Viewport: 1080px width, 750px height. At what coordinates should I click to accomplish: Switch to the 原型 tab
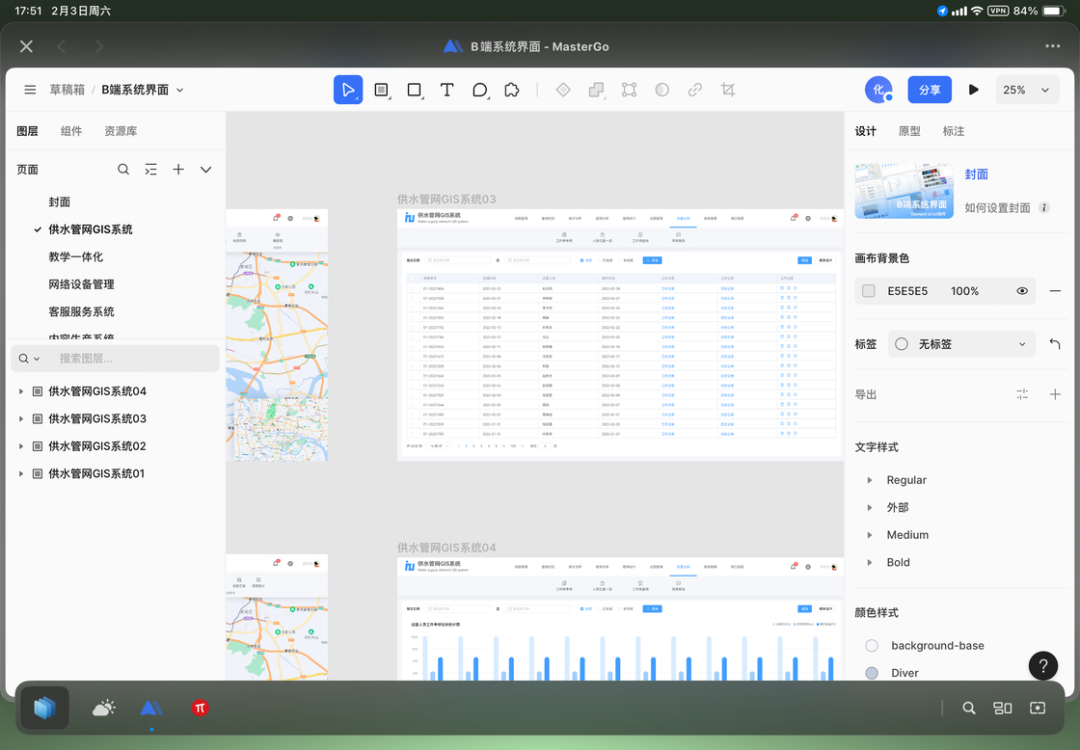point(909,131)
